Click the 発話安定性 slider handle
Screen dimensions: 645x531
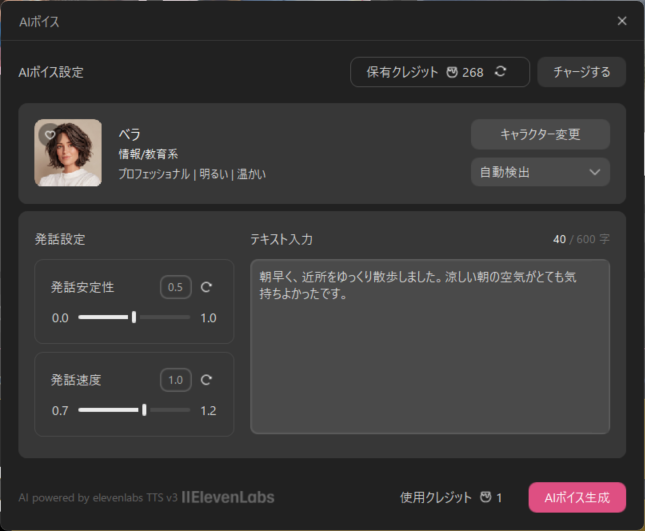(x=134, y=317)
